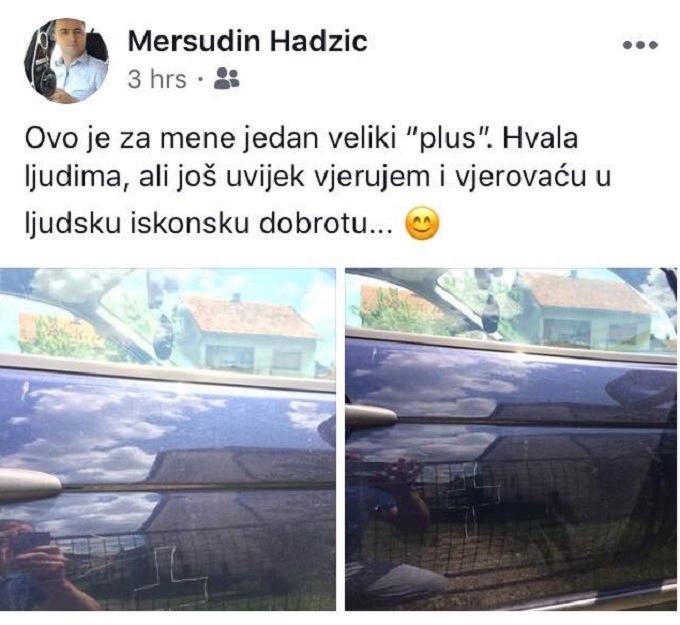Open Mersudin Hadzic's round profile picture
This screenshot has width=680, height=625.
pyautogui.click(x=66, y=60)
